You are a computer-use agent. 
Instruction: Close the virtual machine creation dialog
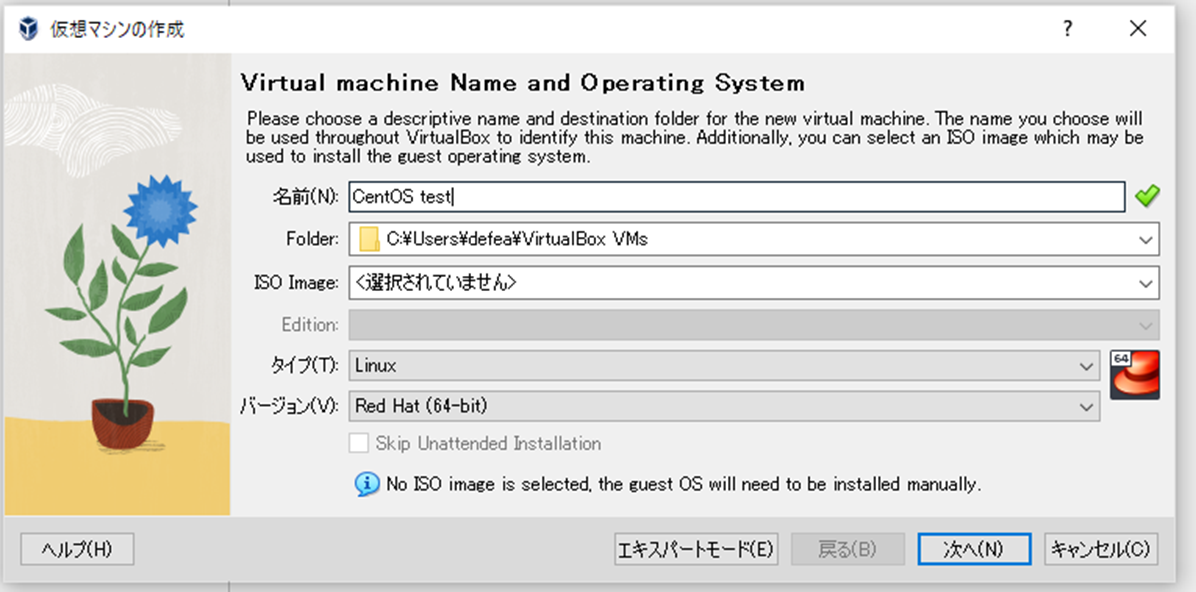click(x=1137, y=29)
